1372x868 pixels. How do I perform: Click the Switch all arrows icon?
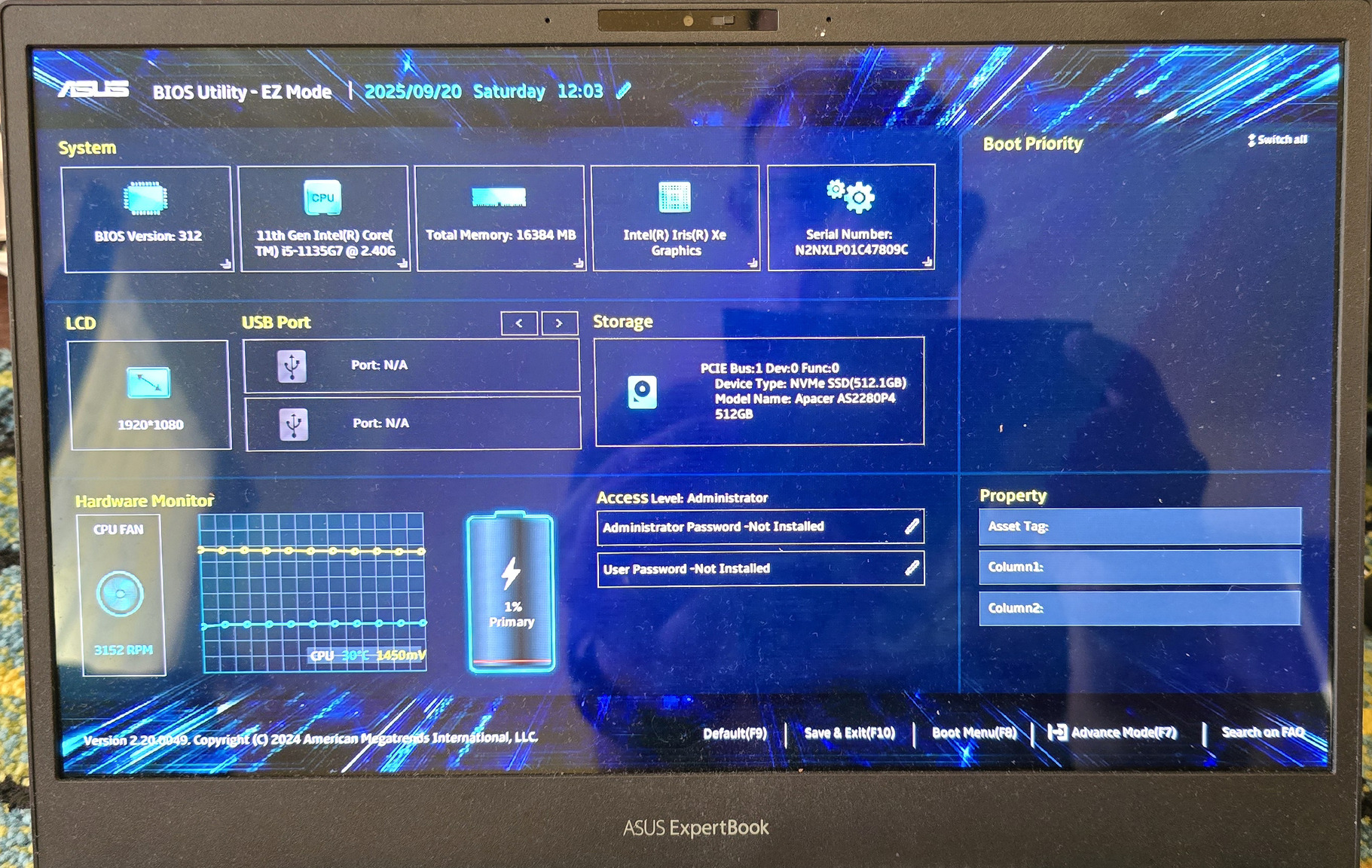(1251, 140)
